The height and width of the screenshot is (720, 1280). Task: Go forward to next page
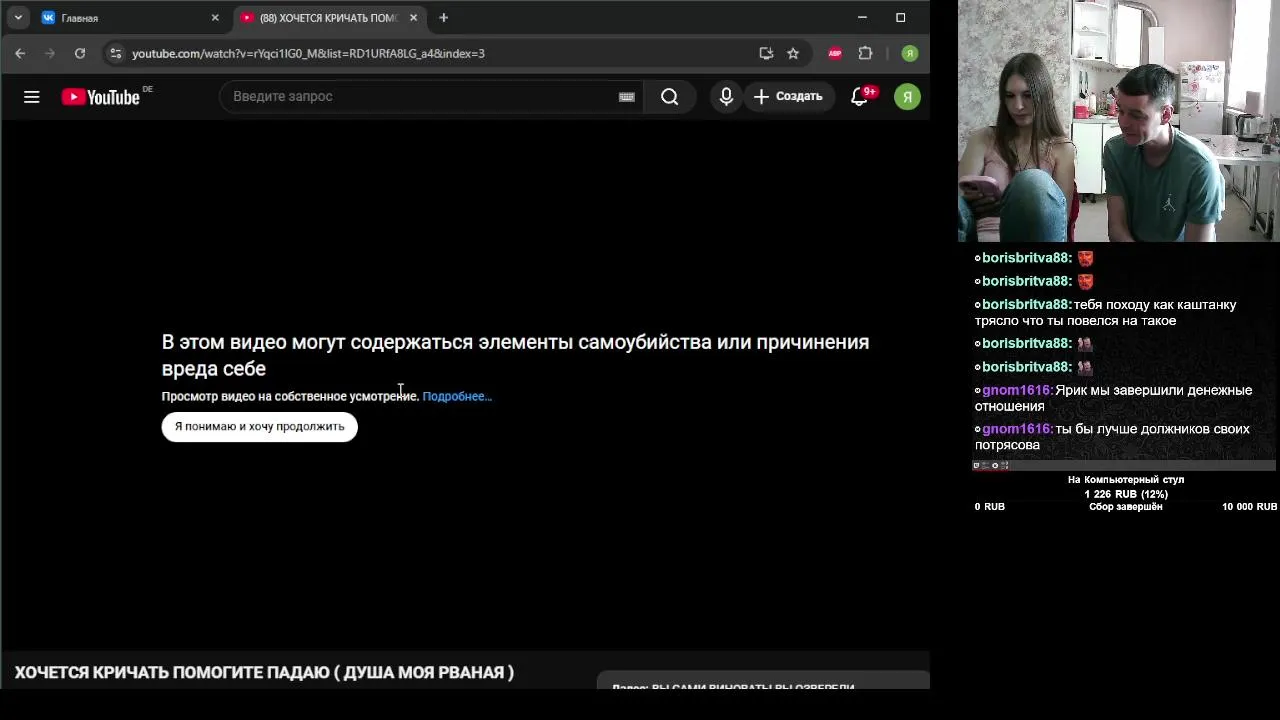click(x=50, y=53)
